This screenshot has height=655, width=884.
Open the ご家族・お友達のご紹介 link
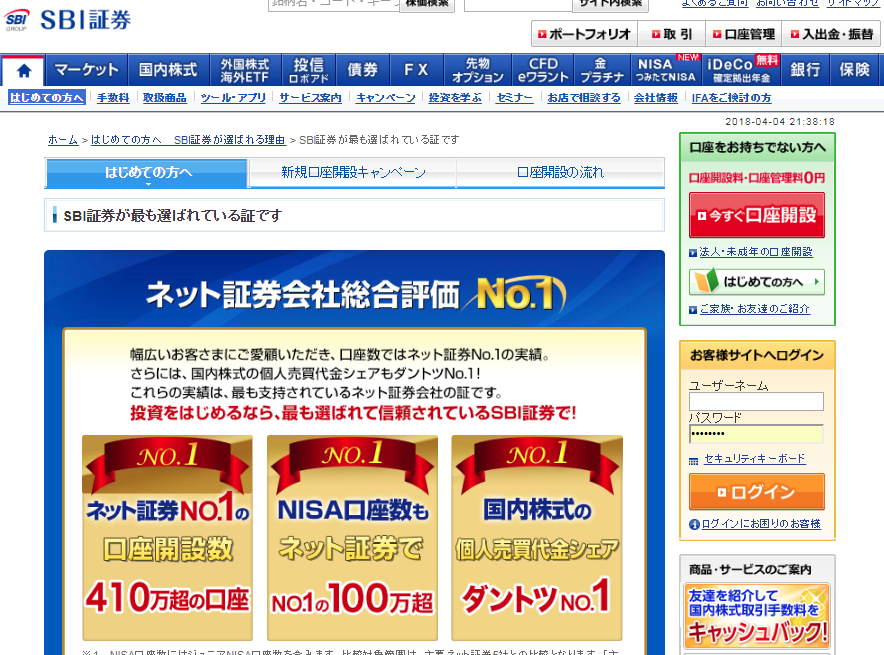pos(755,309)
